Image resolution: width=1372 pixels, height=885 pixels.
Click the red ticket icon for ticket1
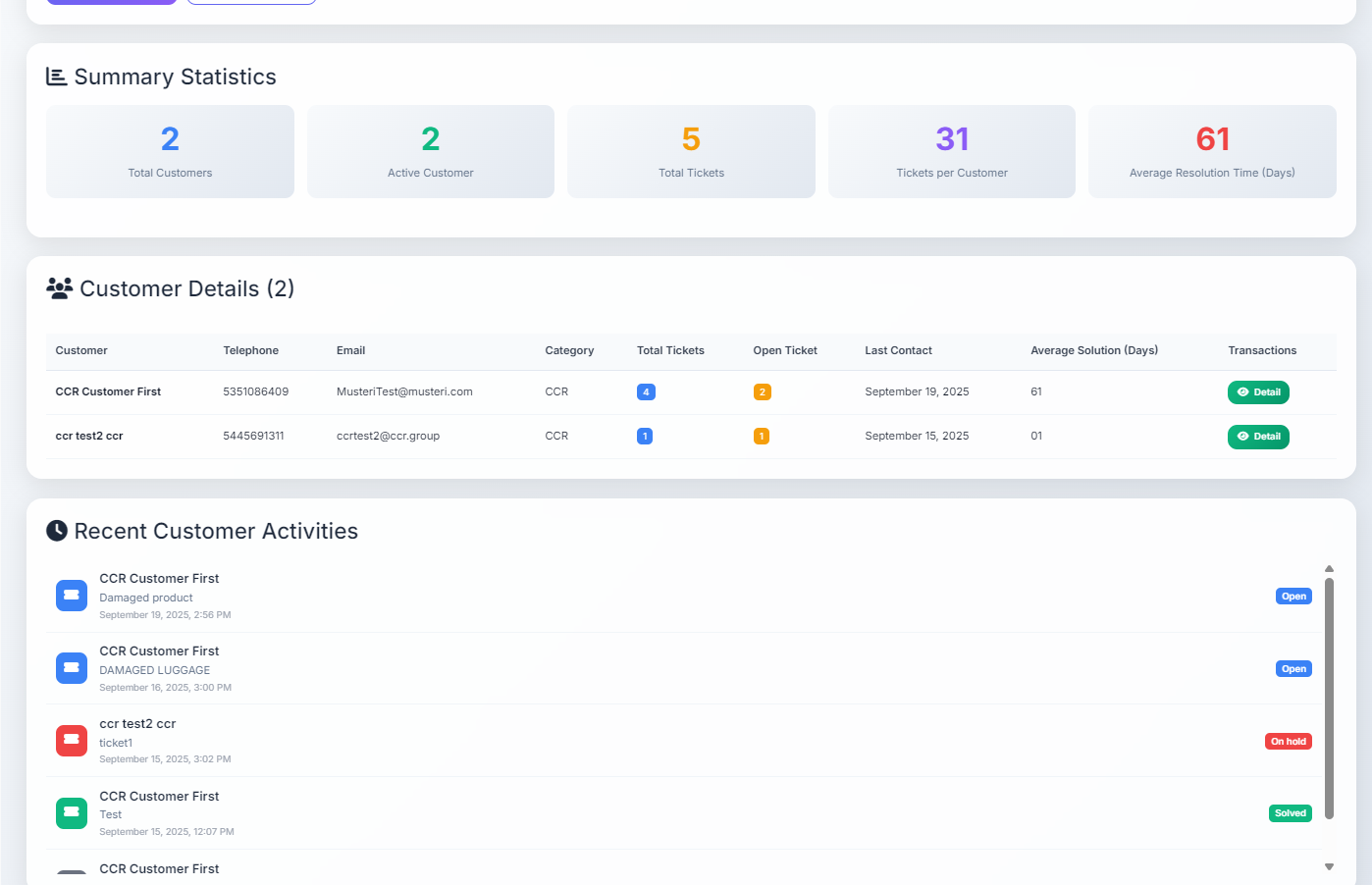72,741
